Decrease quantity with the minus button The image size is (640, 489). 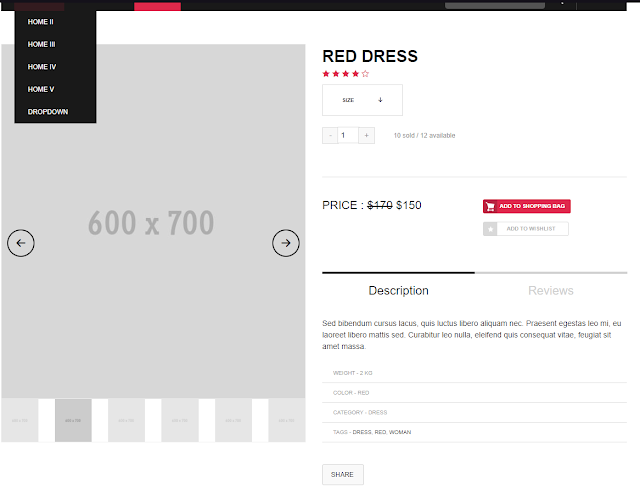[330, 135]
